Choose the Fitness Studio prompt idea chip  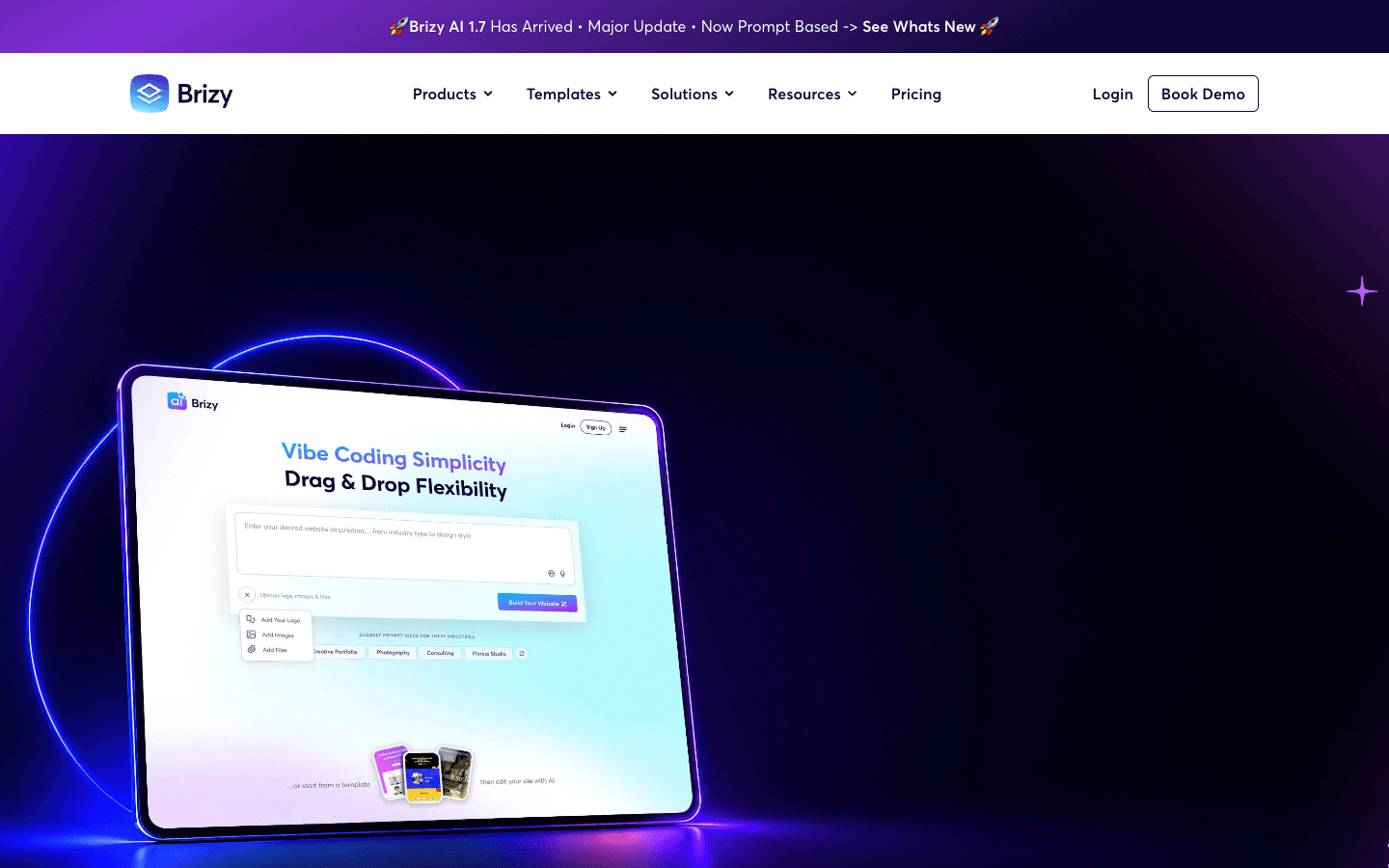pyautogui.click(x=489, y=654)
